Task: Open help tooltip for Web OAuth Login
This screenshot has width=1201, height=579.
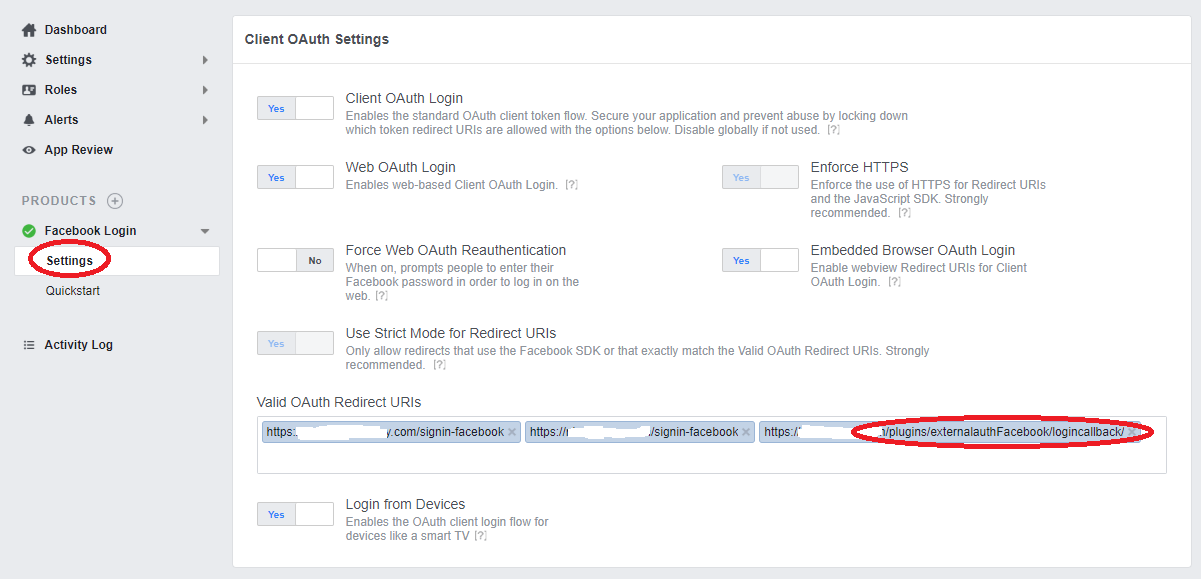Action: (571, 185)
